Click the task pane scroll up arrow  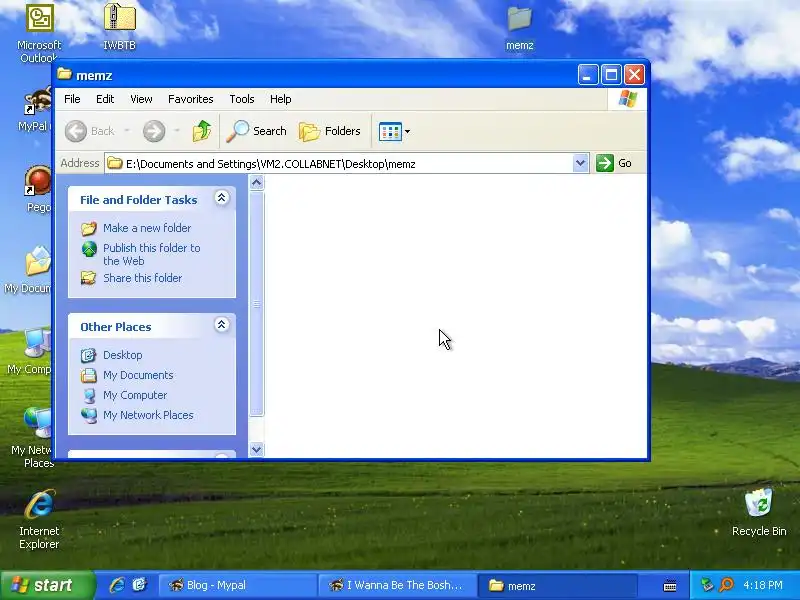point(257,182)
